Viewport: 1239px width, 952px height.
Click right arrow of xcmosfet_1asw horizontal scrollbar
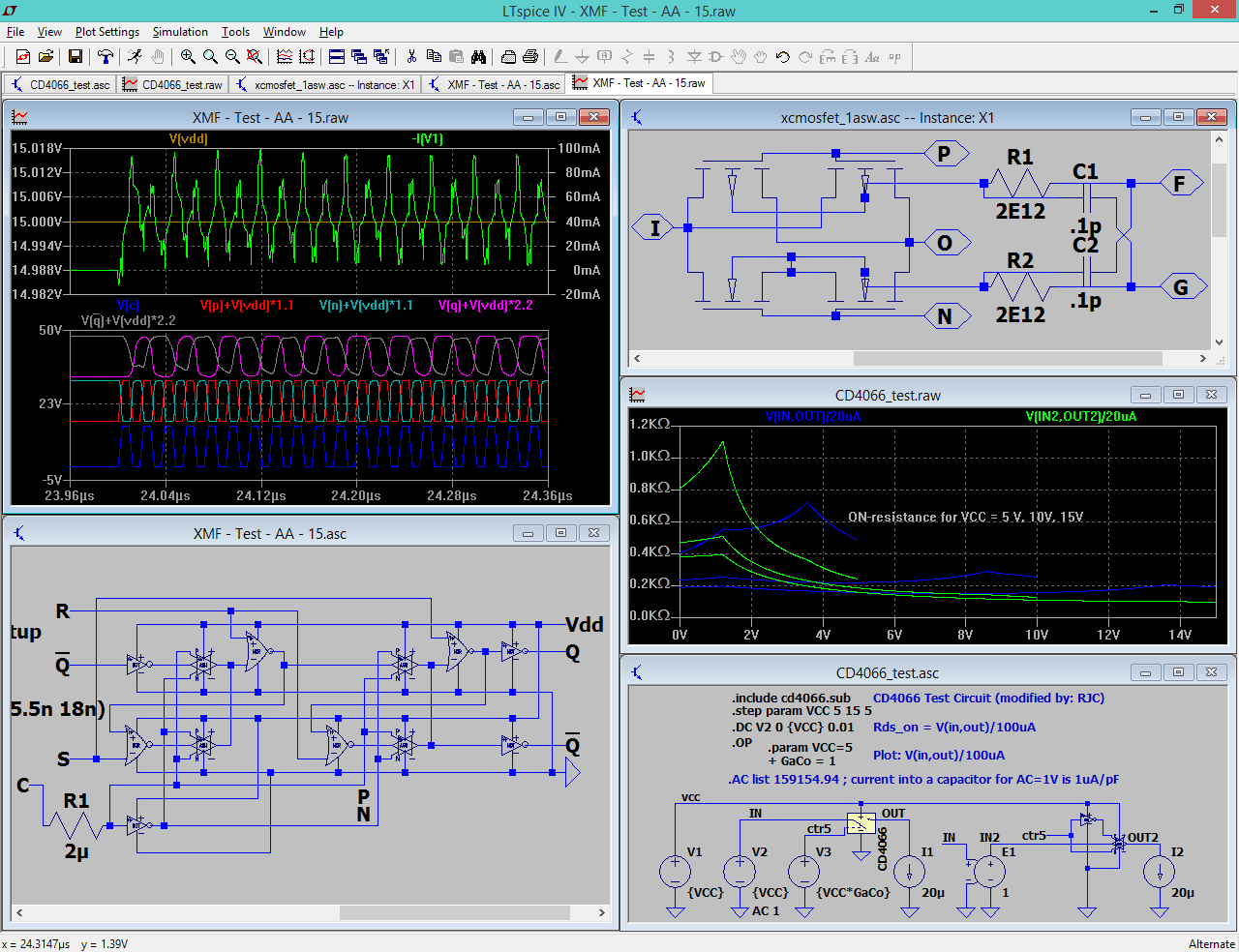1202,358
